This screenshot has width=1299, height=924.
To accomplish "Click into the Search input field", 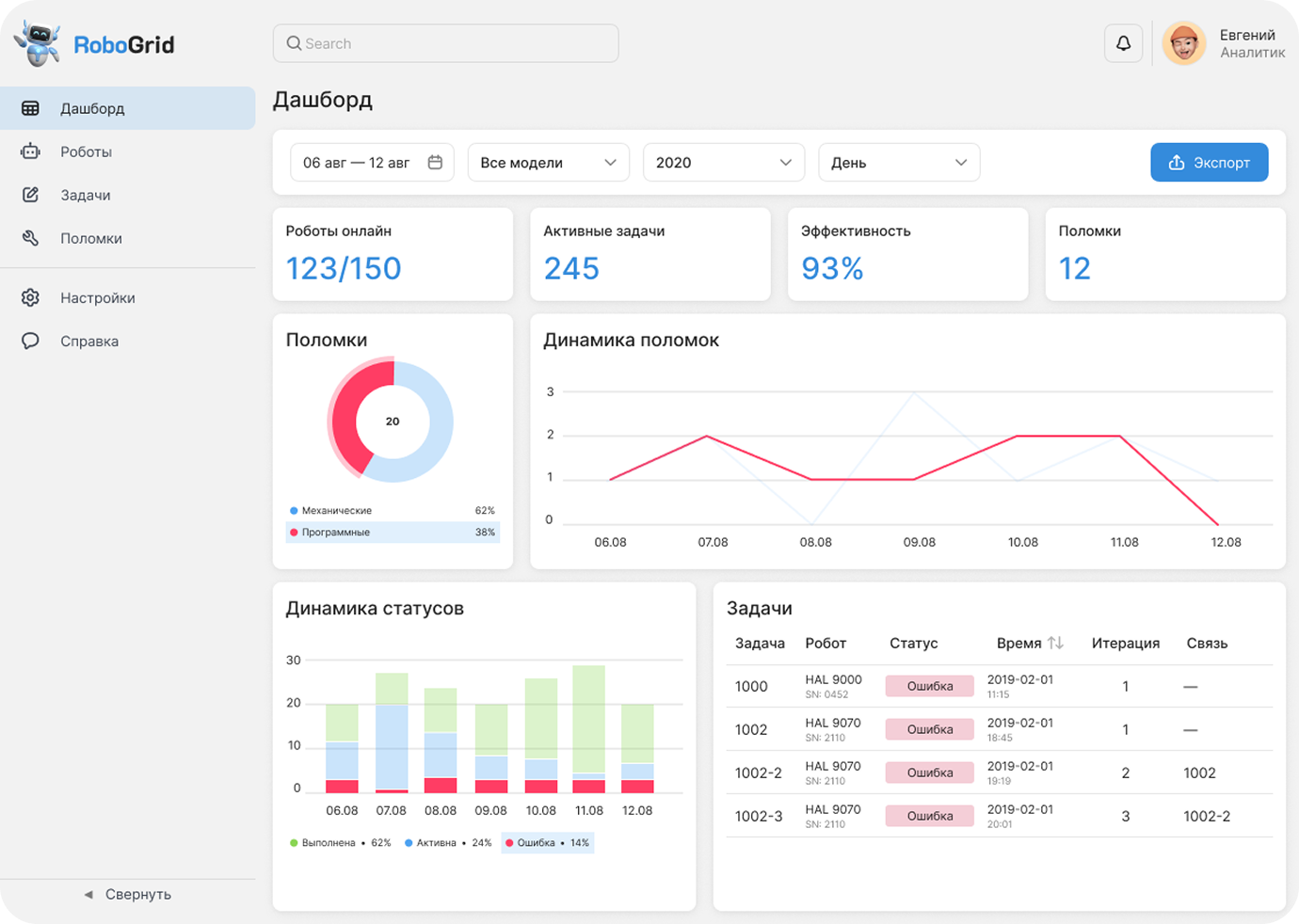I will [x=445, y=43].
